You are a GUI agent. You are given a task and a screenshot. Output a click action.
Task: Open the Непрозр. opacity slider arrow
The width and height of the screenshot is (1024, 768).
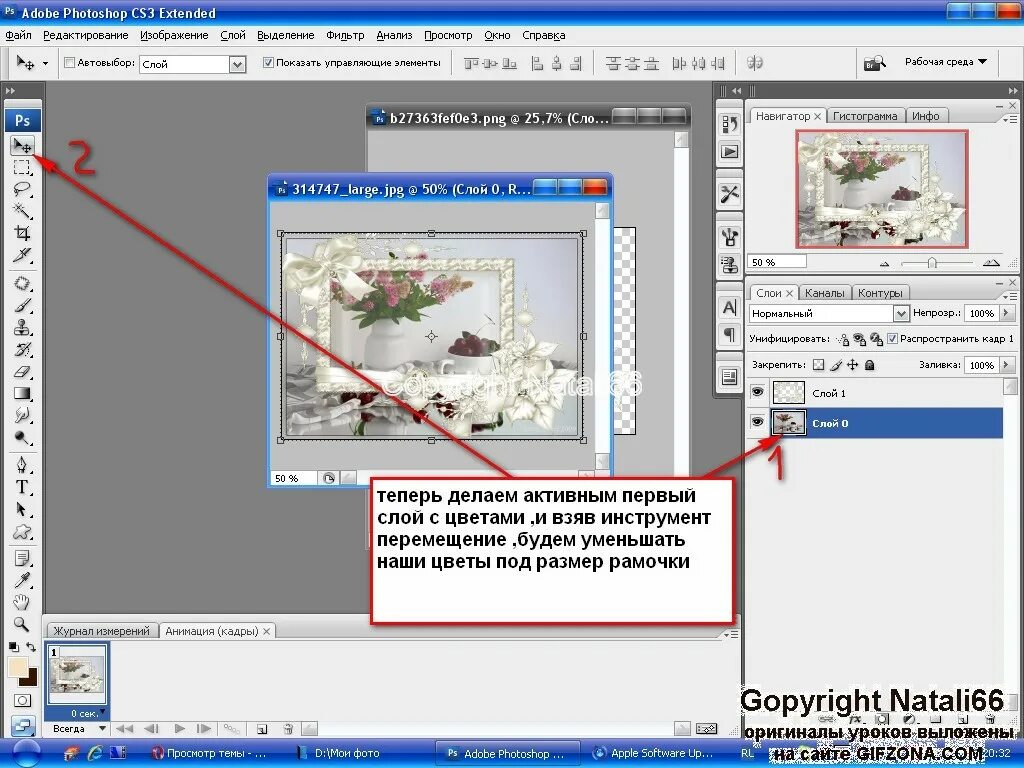pyautogui.click(x=1006, y=313)
